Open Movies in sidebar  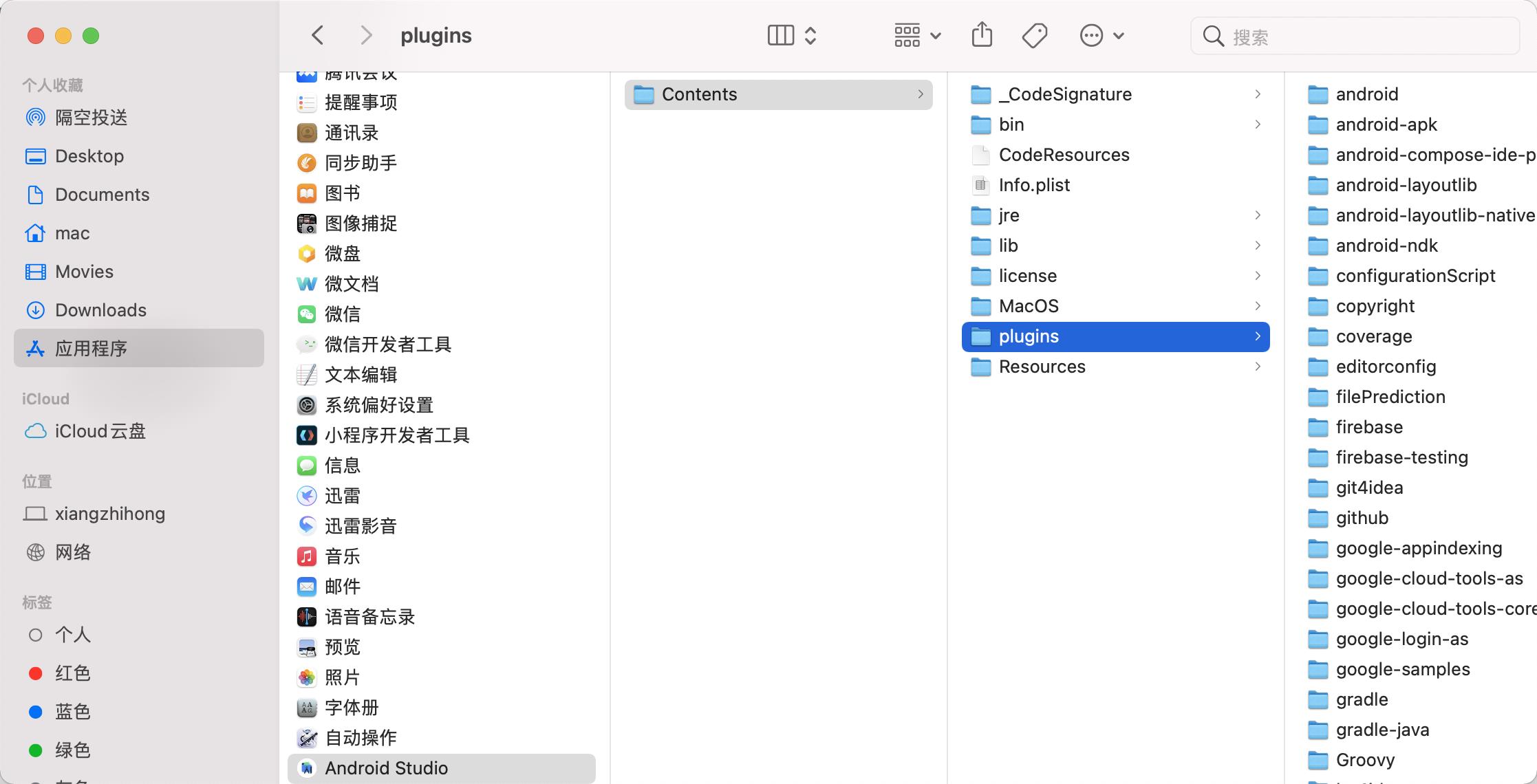tap(138, 272)
